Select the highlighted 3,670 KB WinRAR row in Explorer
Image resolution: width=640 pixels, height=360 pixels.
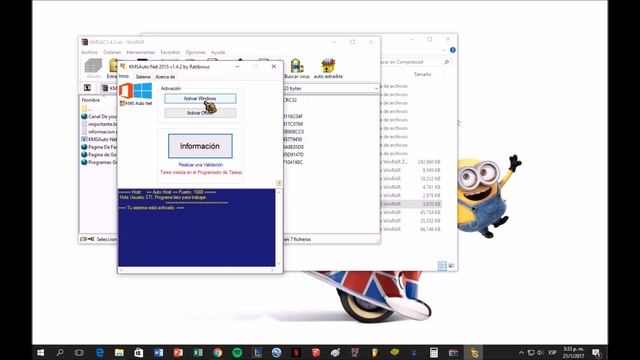tap(411, 204)
